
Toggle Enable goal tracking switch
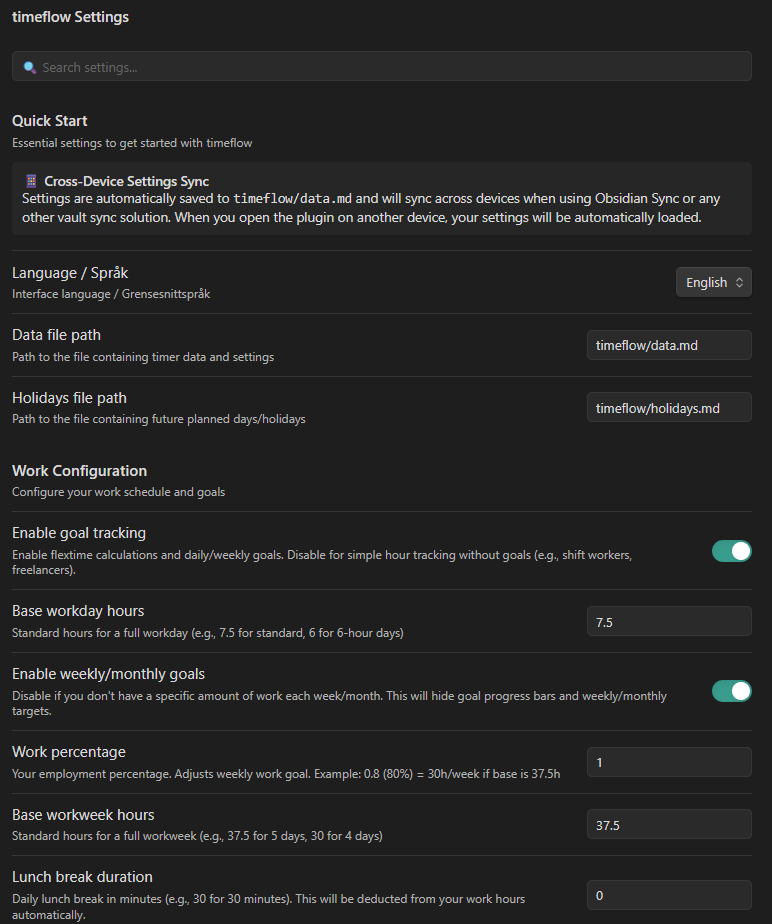click(731, 551)
